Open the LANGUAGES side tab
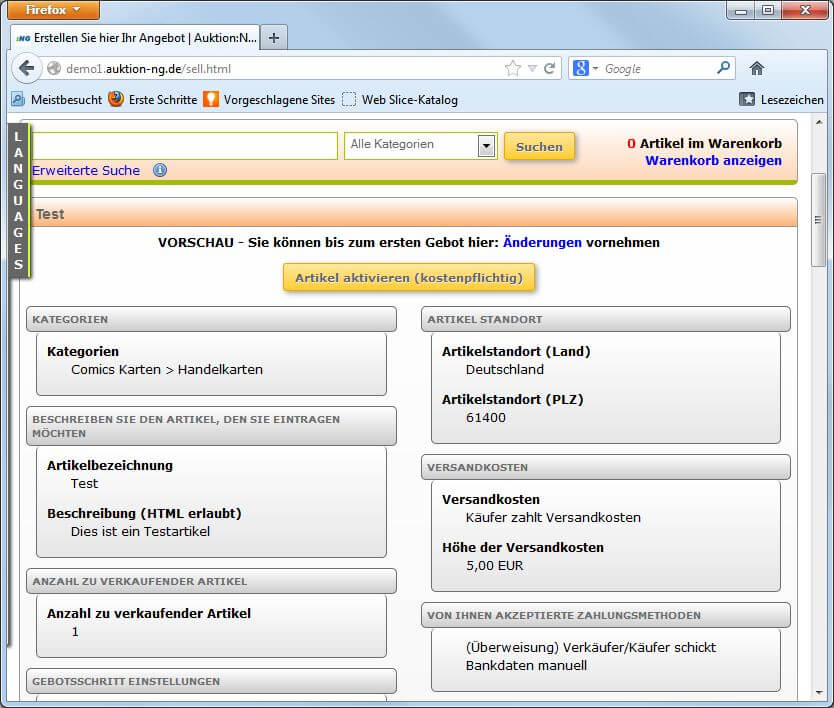The width and height of the screenshot is (834, 708). click(19, 201)
